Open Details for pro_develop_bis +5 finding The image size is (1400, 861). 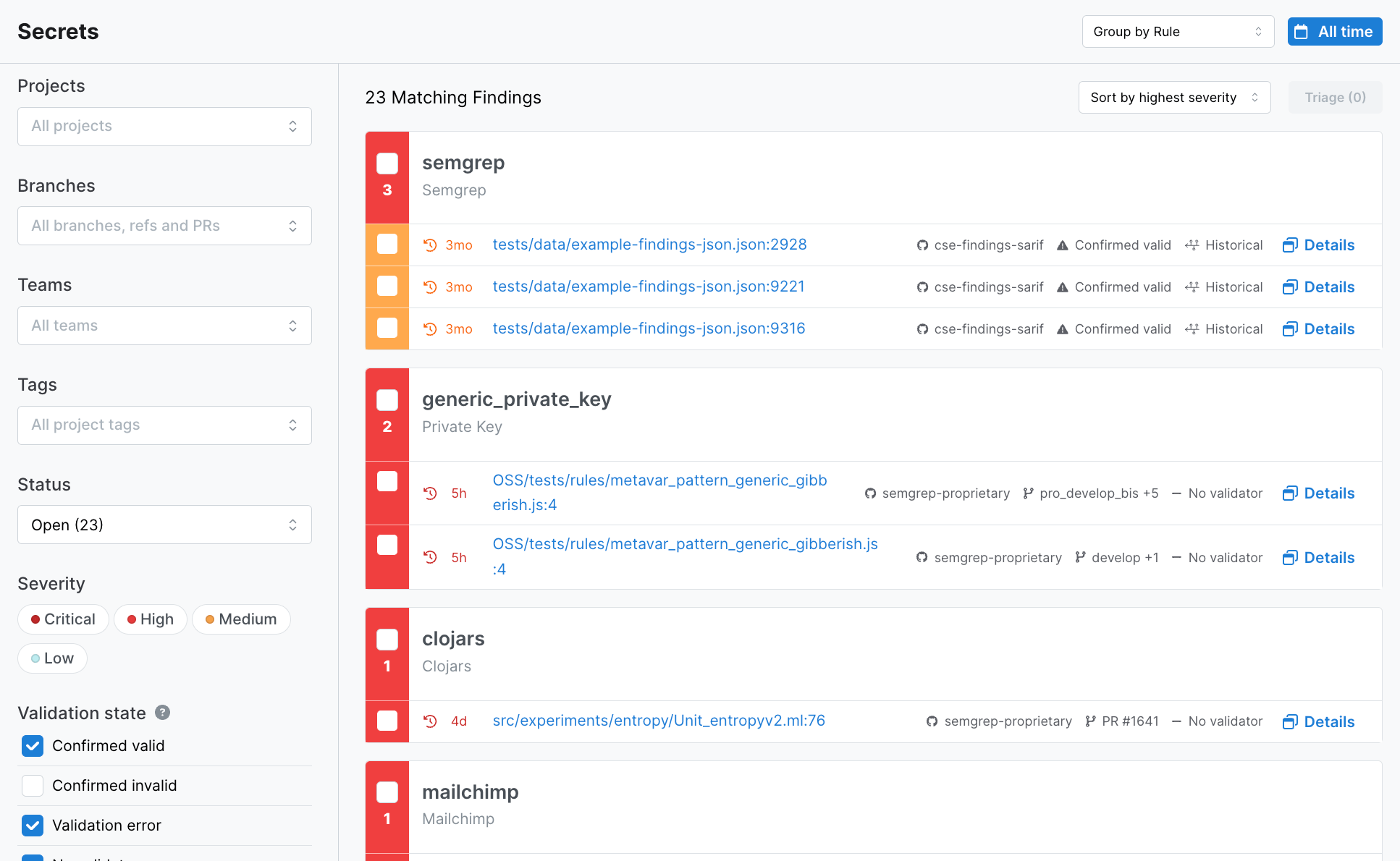[x=1319, y=493]
